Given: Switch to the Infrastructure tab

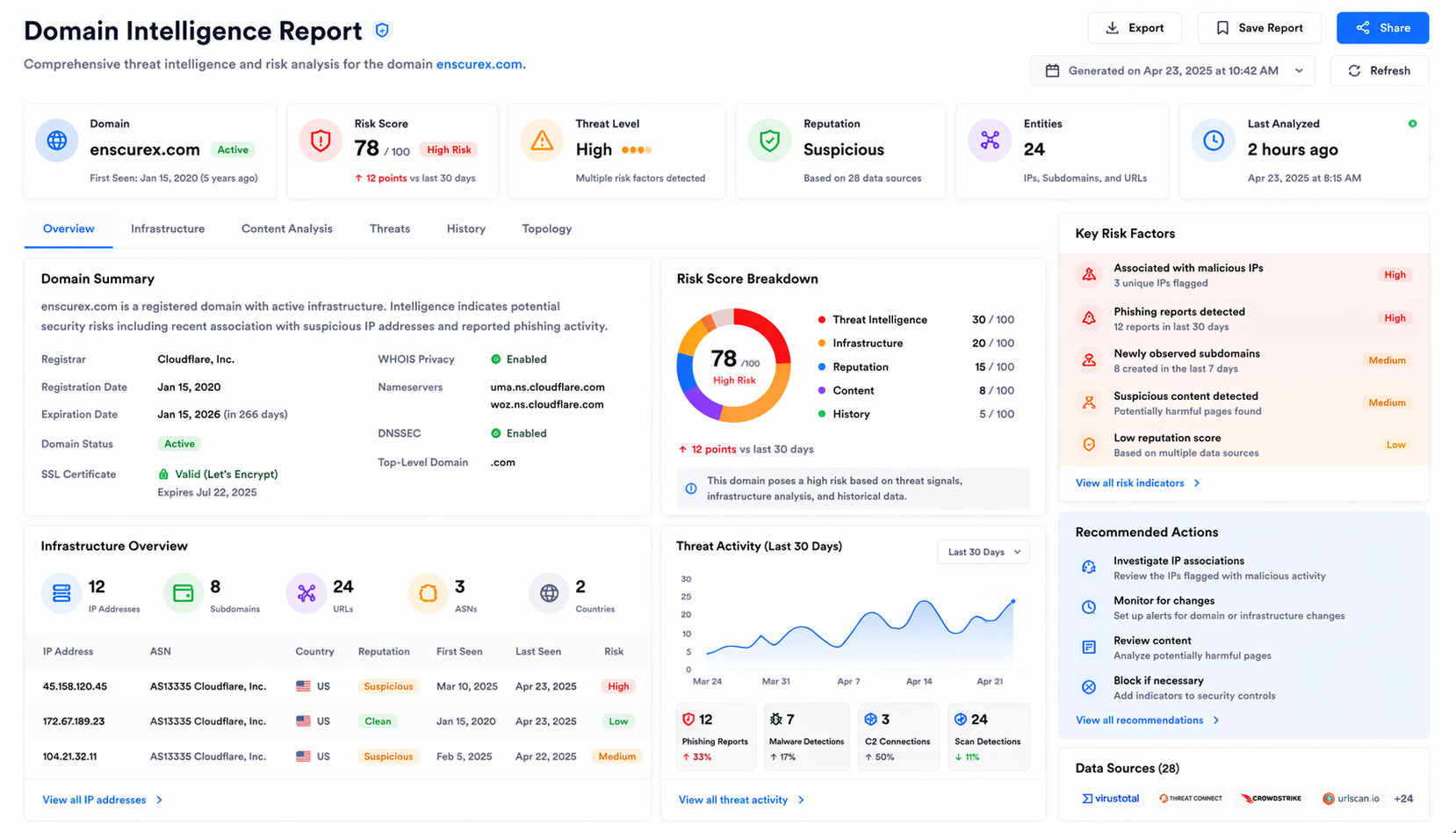Looking at the screenshot, I should tap(167, 228).
